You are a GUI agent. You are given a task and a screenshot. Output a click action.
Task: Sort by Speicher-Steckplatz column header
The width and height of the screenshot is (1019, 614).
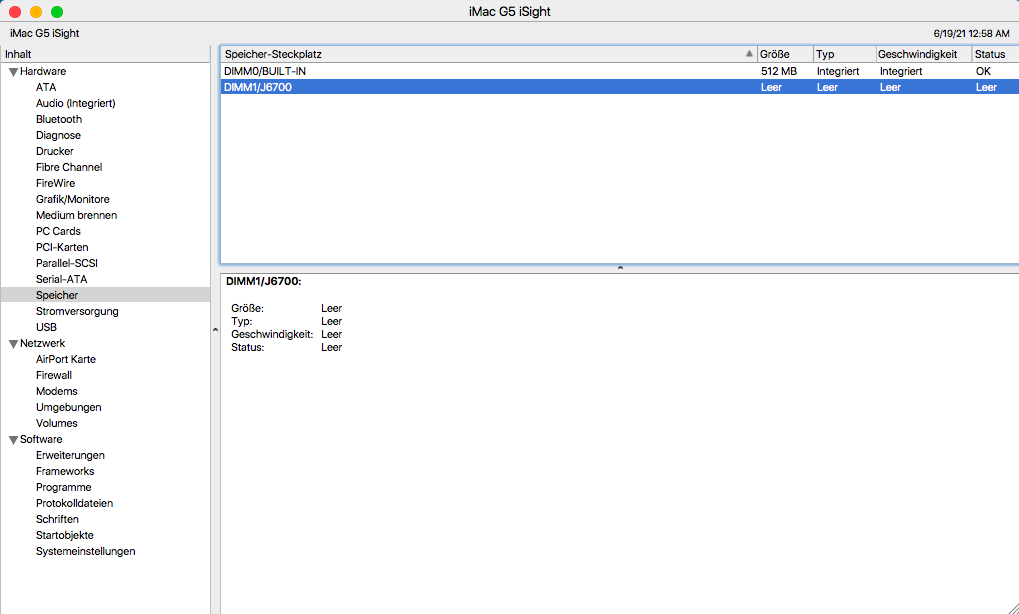(x=489, y=54)
